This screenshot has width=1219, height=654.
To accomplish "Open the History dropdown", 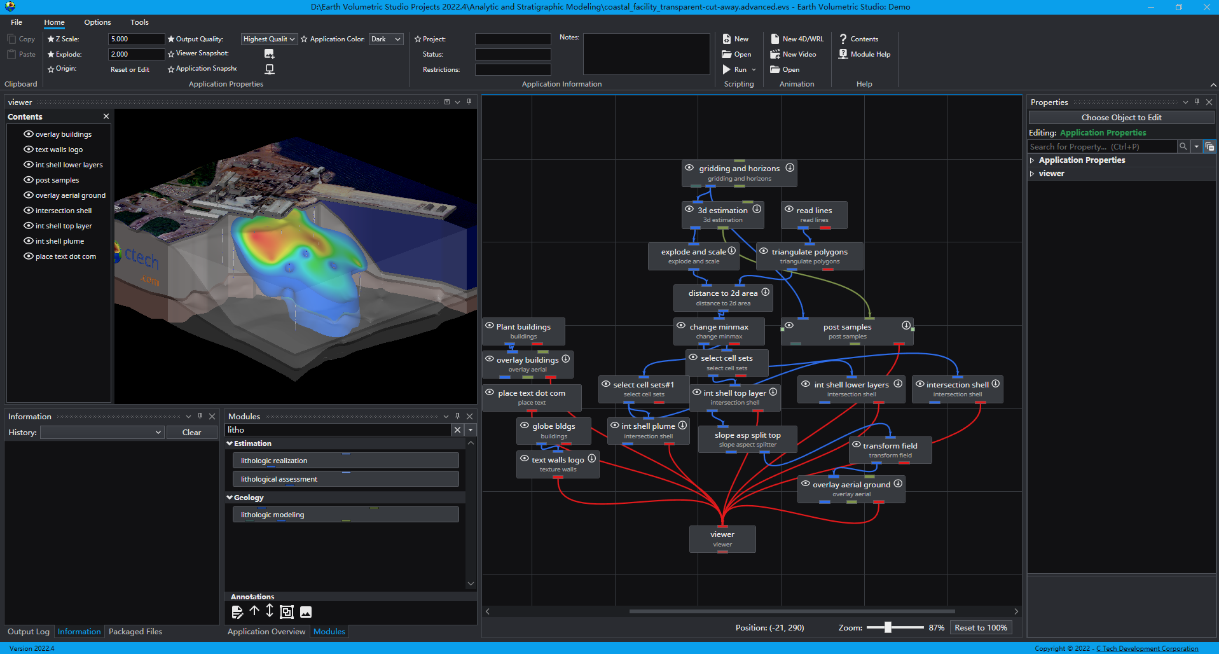I will click(x=102, y=432).
